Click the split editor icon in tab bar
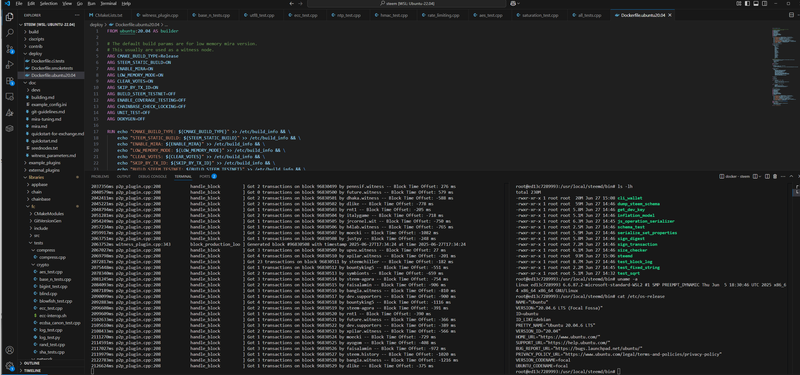 pos(791,15)
